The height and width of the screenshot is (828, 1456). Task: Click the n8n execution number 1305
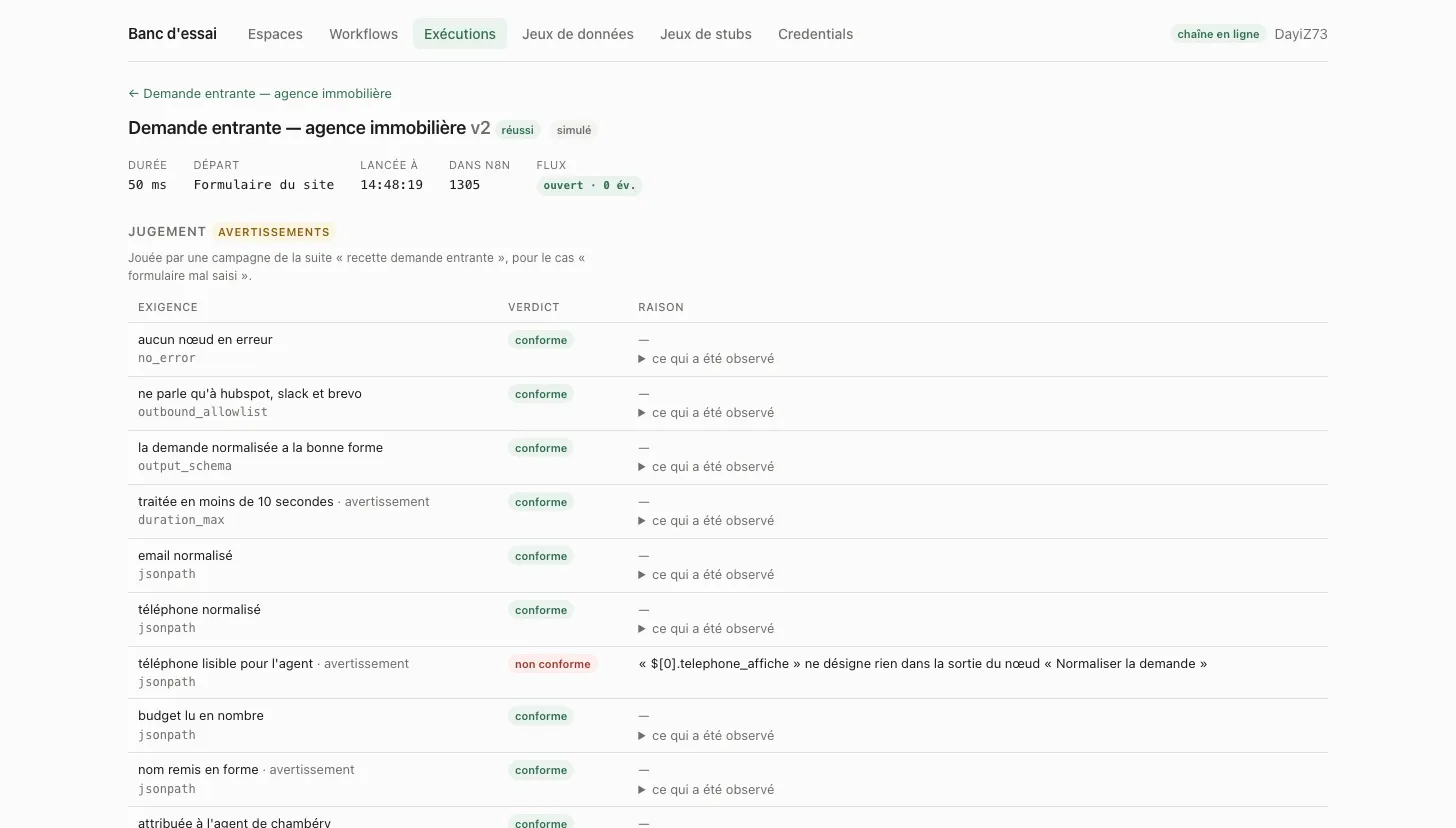click(x=464, y=185)
